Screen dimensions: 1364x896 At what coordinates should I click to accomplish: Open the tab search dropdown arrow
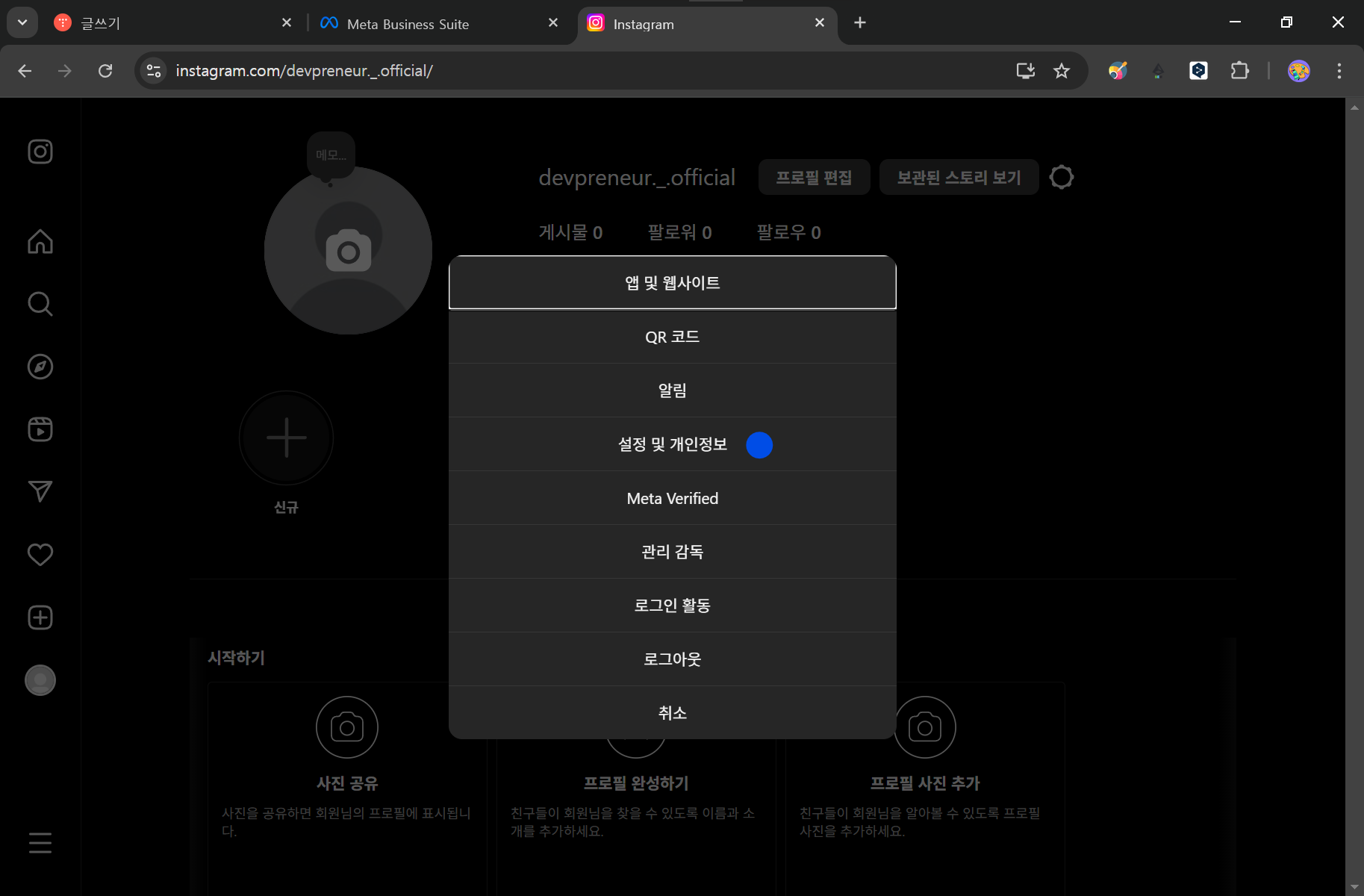(22, 22)
